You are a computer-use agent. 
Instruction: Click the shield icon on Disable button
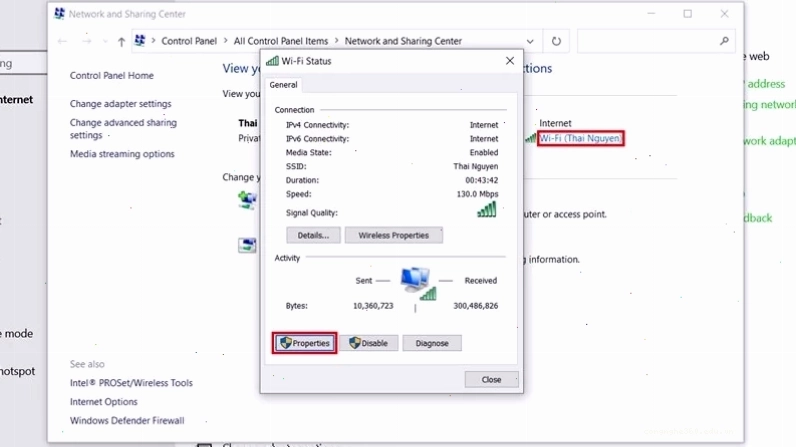point(355,343)
